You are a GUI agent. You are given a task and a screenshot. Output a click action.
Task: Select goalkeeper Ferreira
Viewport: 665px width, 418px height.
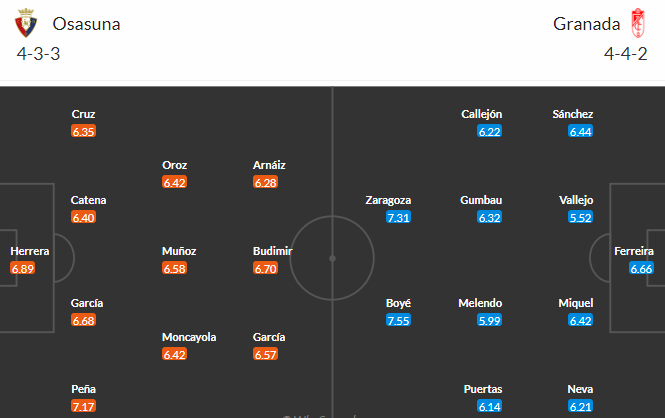pyautogui.click(x=634, y=251)
